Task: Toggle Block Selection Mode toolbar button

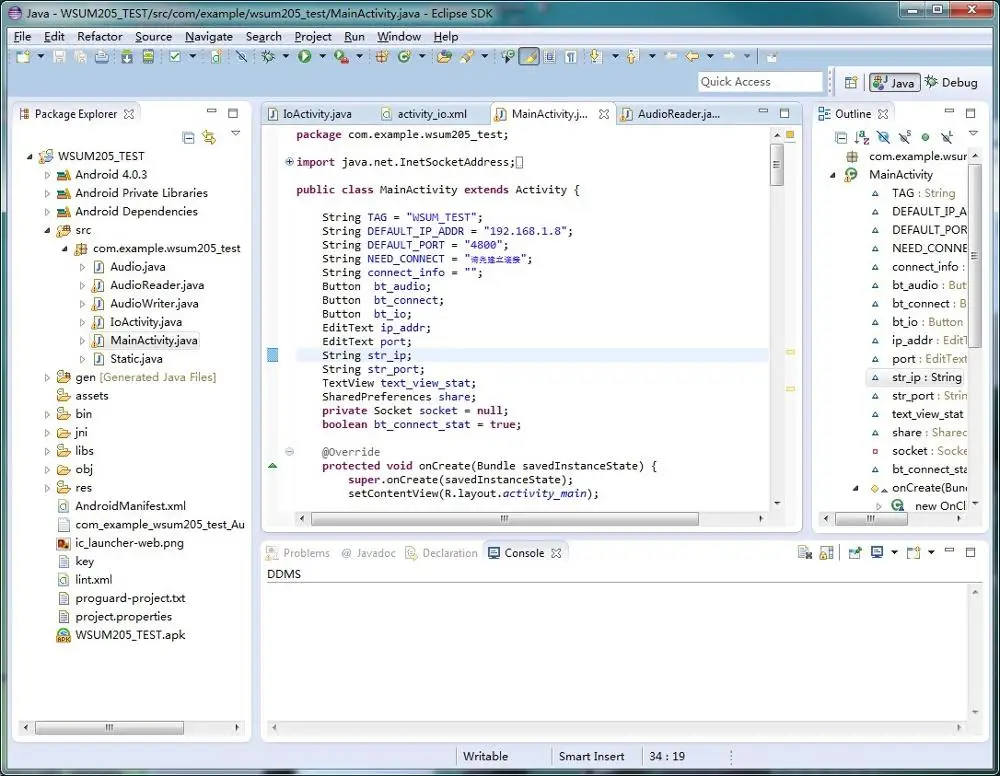Action: point(550,57)
